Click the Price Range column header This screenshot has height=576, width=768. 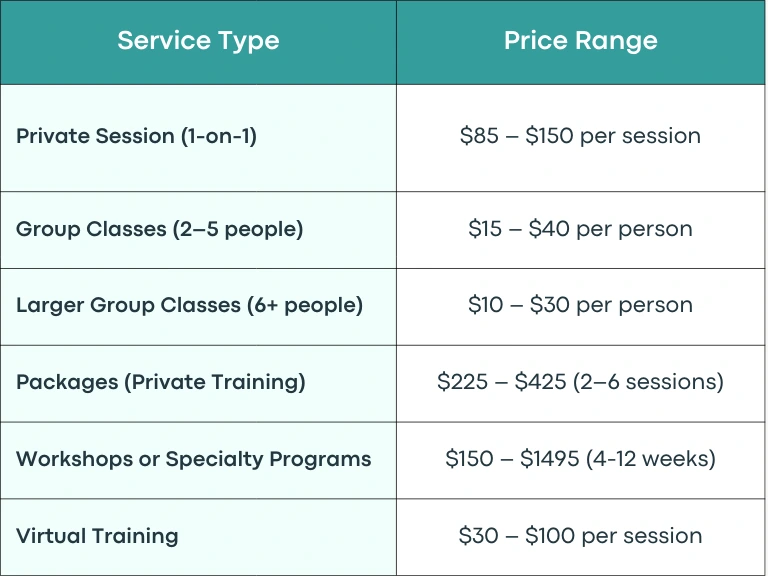[580, 41]
